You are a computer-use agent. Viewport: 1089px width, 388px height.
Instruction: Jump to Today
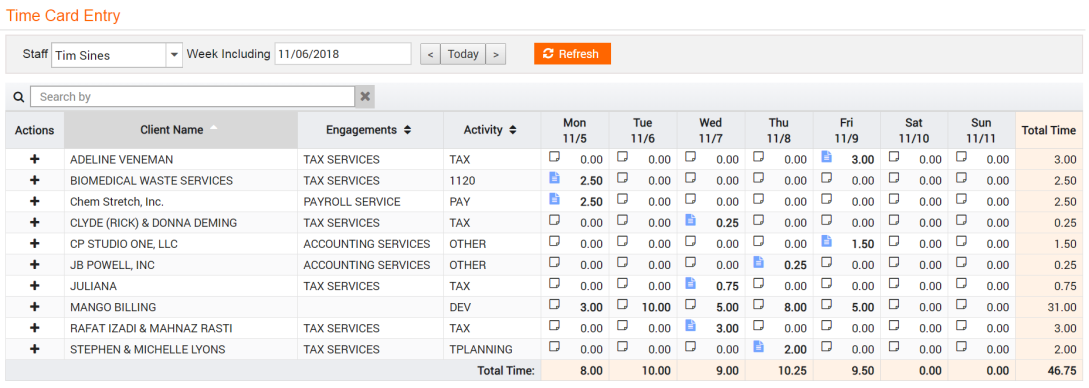coord(463,54)
